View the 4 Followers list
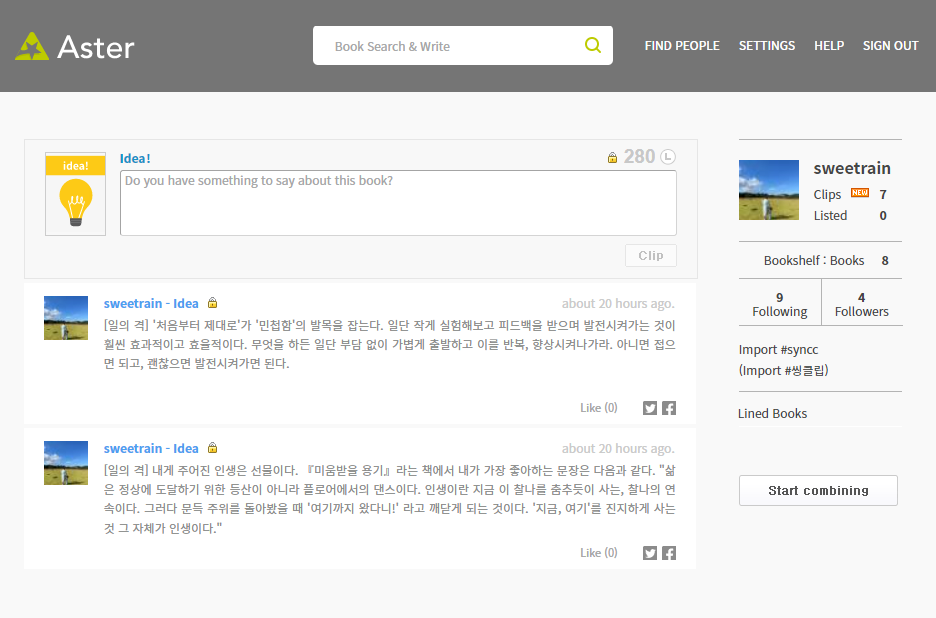This screenshot has width=936, height=618. click(861, 305)
